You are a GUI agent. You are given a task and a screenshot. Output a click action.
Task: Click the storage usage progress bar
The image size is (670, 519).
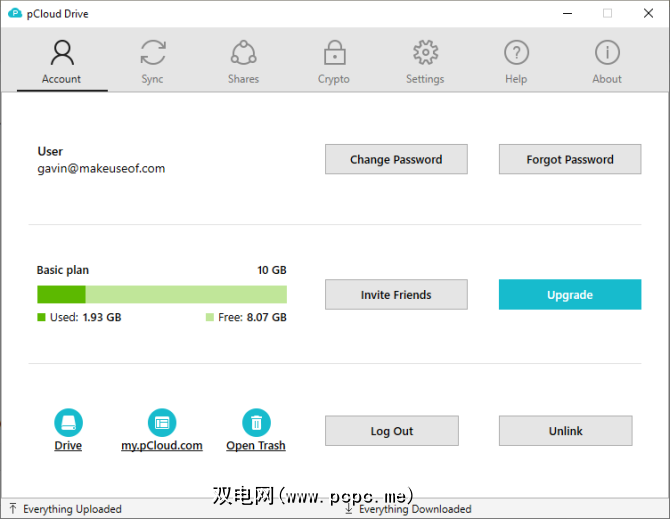point(162,295)
